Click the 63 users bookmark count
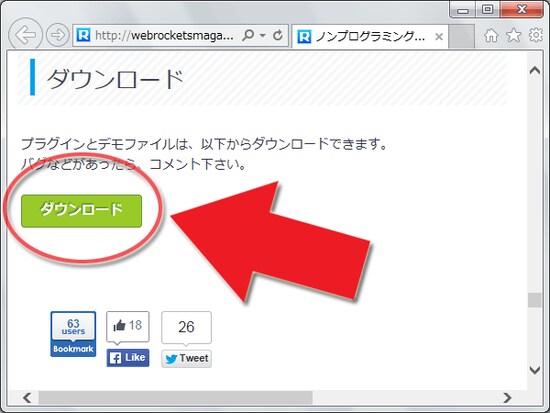The image size is (550, 413). [x=73, y=326]
